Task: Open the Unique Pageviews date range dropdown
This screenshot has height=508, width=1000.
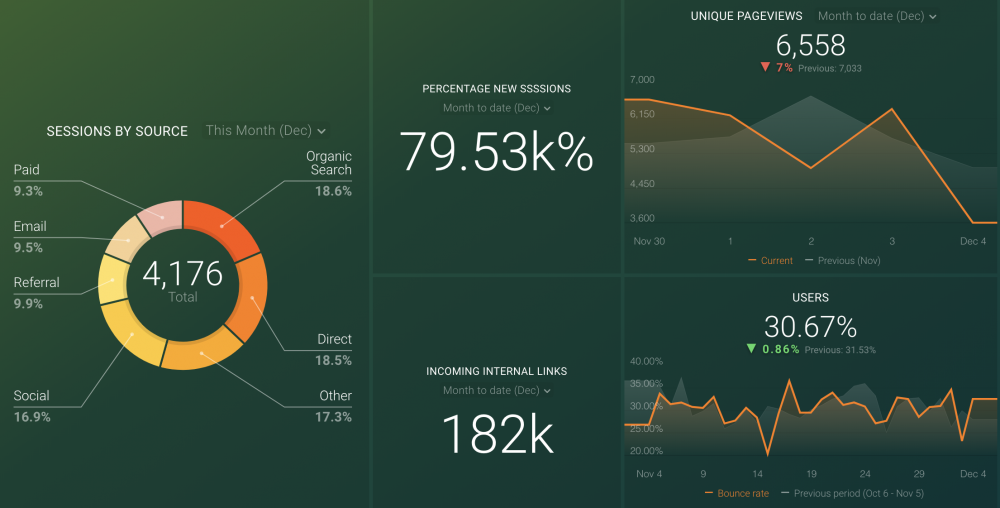Action: point(877,16)
